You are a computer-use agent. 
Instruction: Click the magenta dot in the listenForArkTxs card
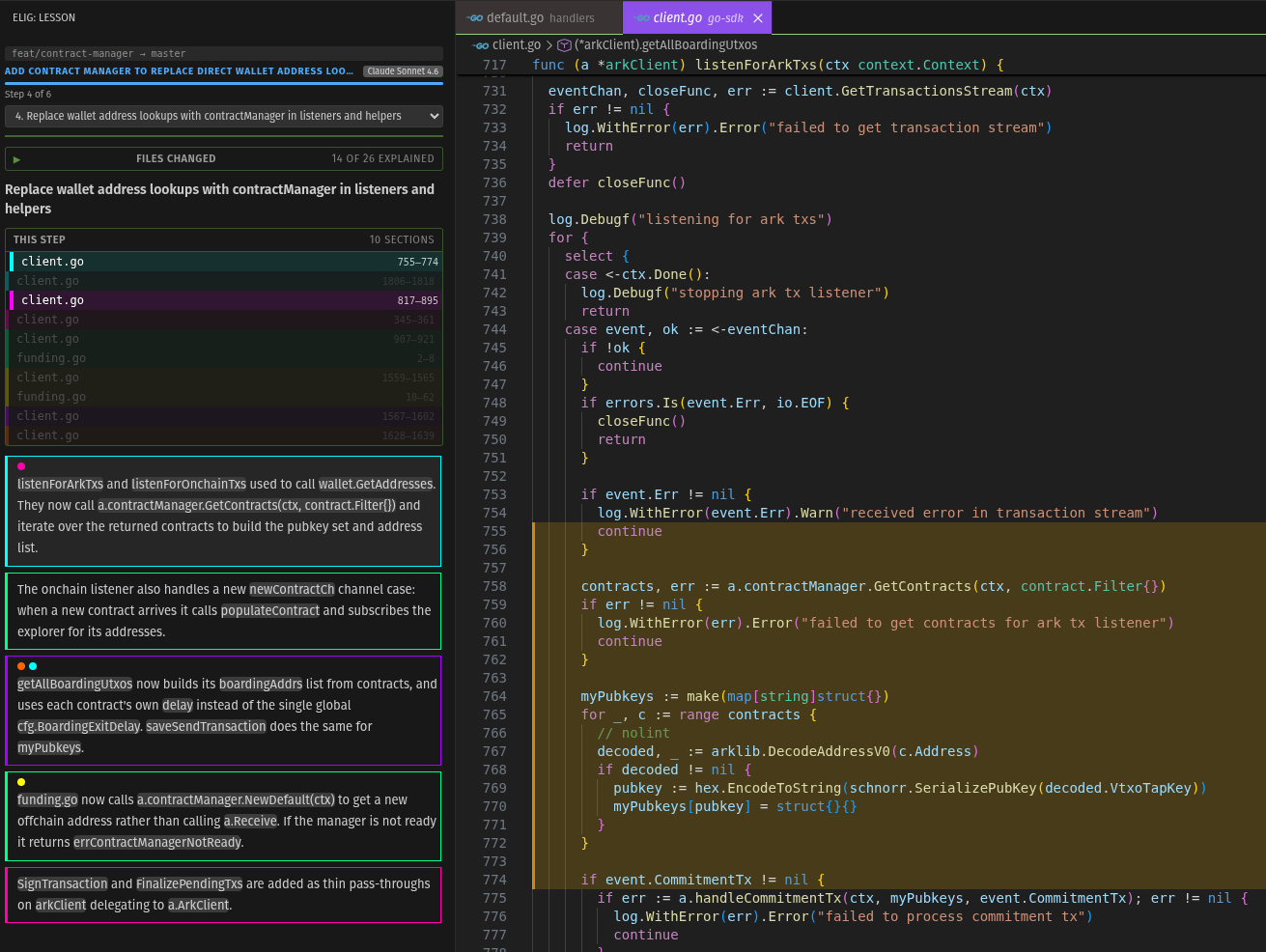tap(21, 466)
